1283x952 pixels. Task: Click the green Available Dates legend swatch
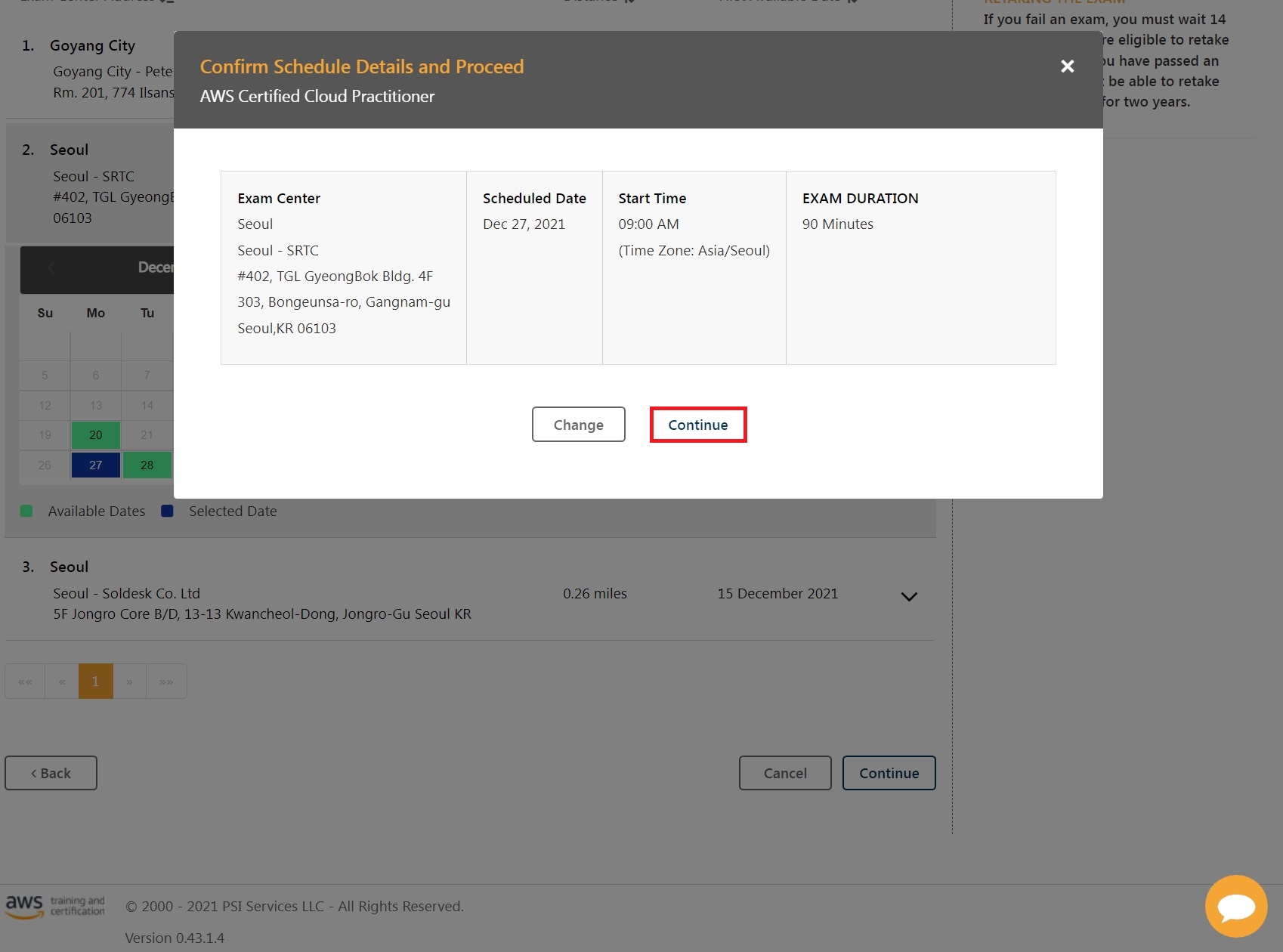[x=26, y=512]
